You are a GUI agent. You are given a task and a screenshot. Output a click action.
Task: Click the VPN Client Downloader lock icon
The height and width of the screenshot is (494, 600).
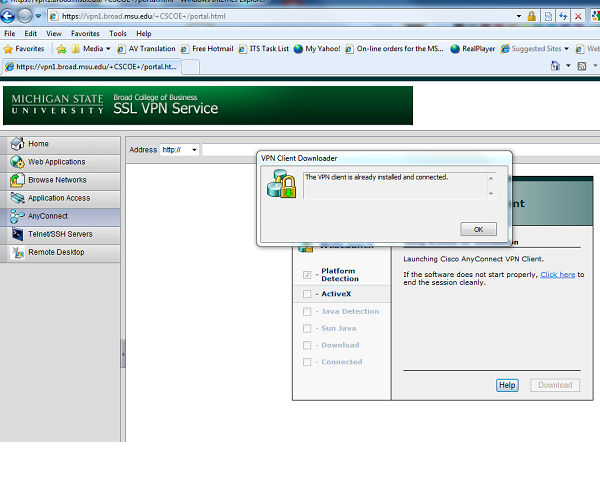pos(282,184)
